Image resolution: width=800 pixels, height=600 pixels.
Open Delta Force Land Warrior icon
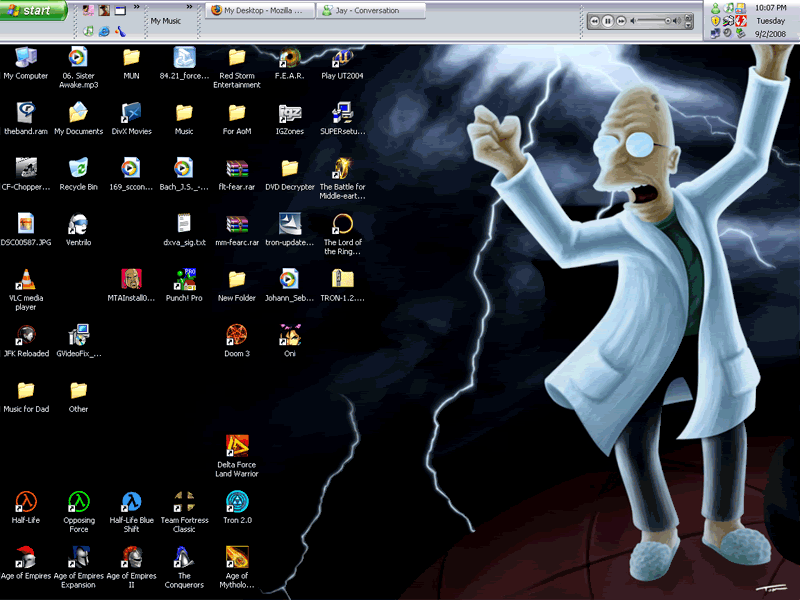(x=237, y=446)
